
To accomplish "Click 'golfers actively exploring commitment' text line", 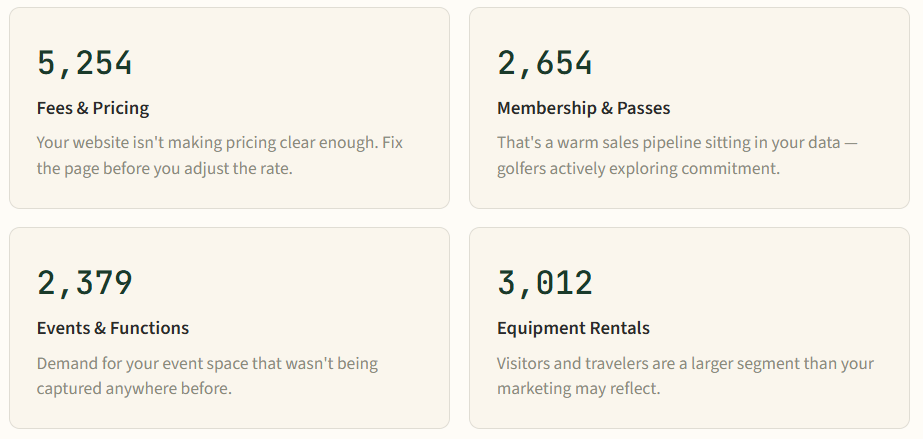I will 639,168.
